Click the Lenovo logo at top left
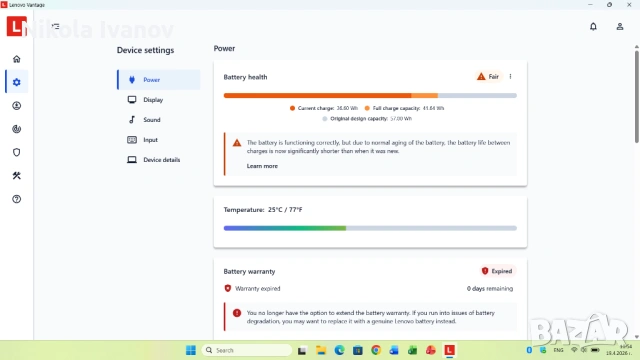The image size is (640, 360). point(16,26)
